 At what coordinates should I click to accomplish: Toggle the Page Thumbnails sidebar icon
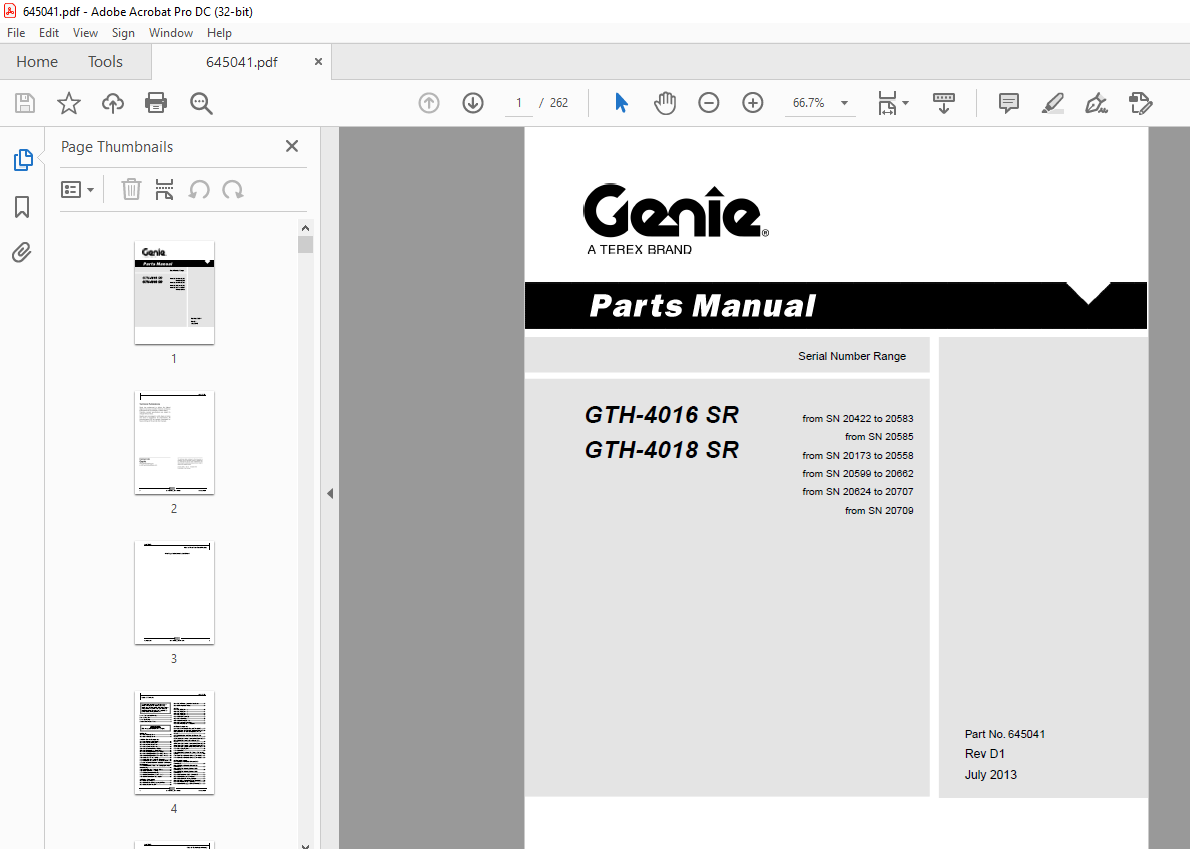tap(23, 160)
